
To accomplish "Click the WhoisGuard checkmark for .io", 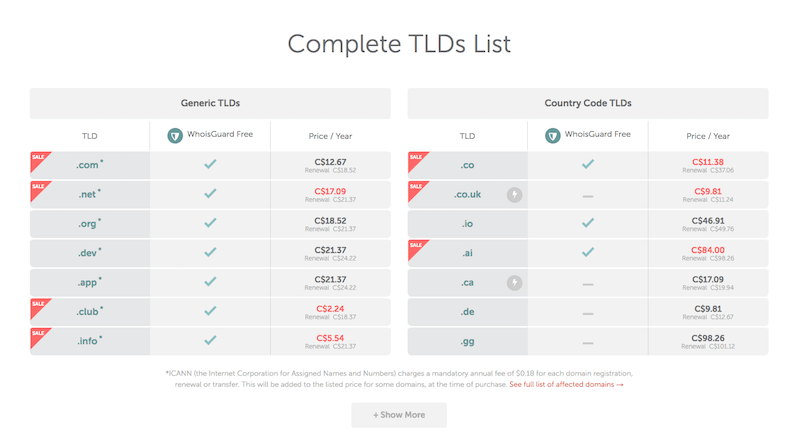I will click(x=588, y=223).
